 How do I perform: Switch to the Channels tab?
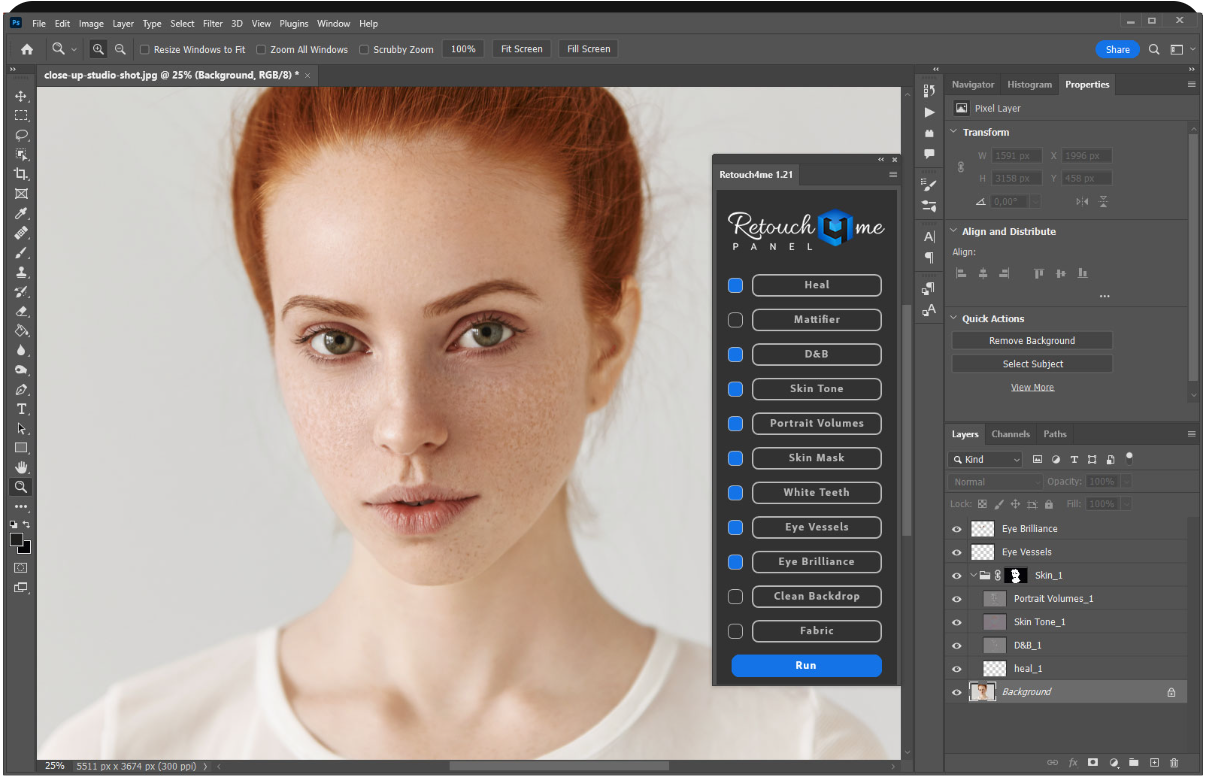click(x=1010, y=434)
